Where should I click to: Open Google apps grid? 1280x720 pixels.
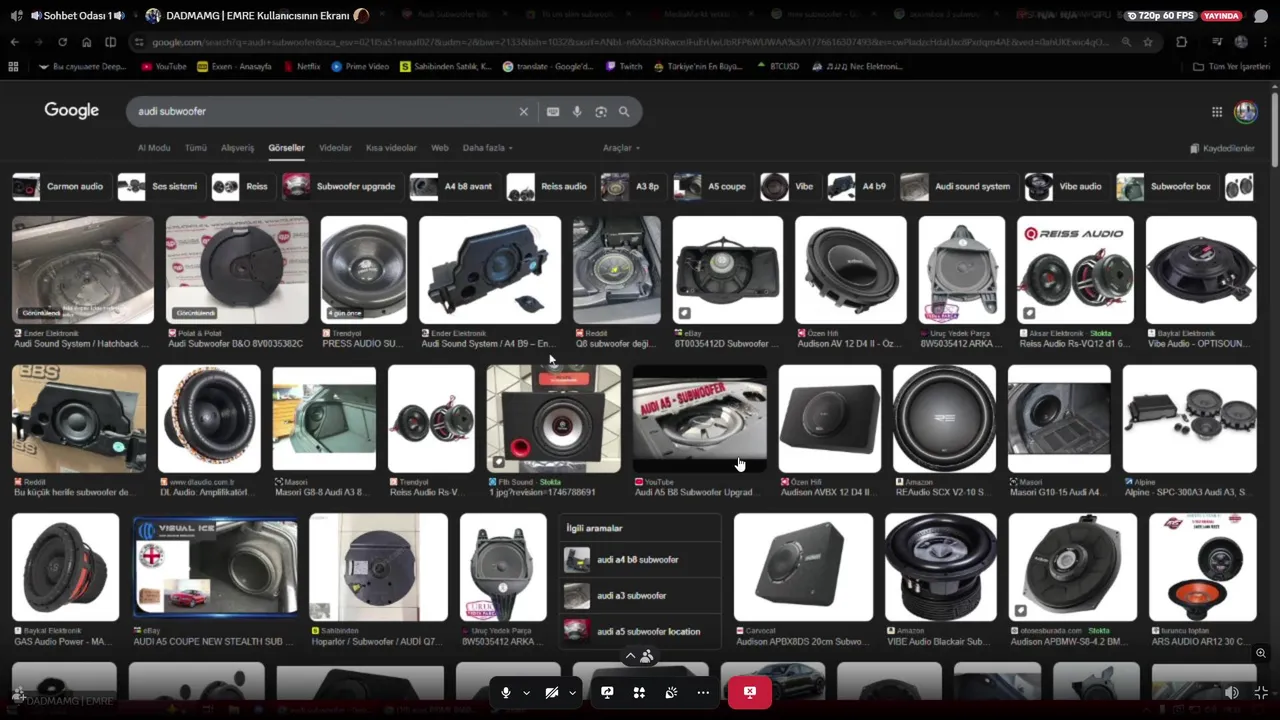coord(1217,112)
